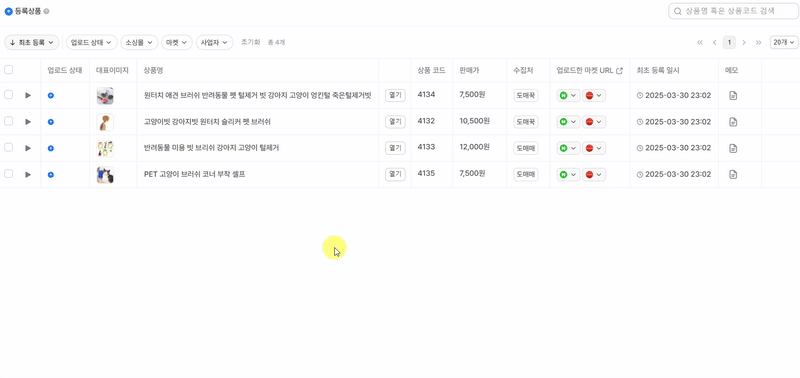Open the 소싱몰 filter dropdown

coord(139,42)
